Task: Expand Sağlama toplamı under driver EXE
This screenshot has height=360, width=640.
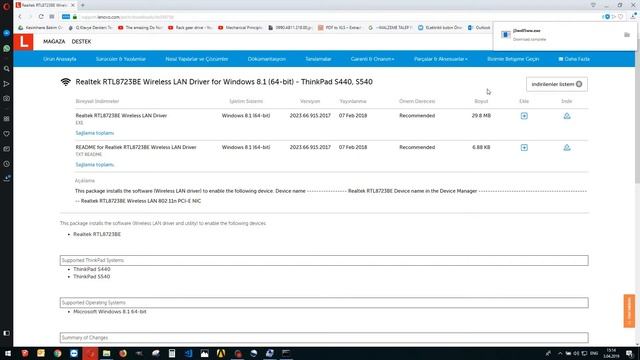Action: click(x=95, y=133)
